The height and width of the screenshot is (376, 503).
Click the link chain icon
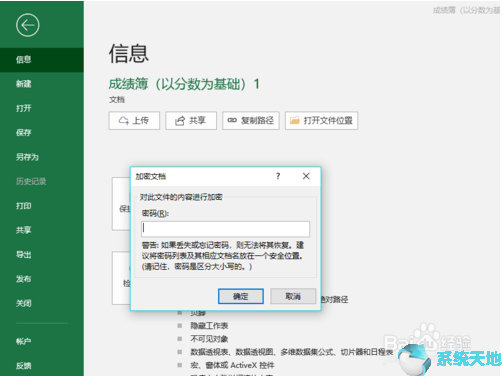point(232,120)
